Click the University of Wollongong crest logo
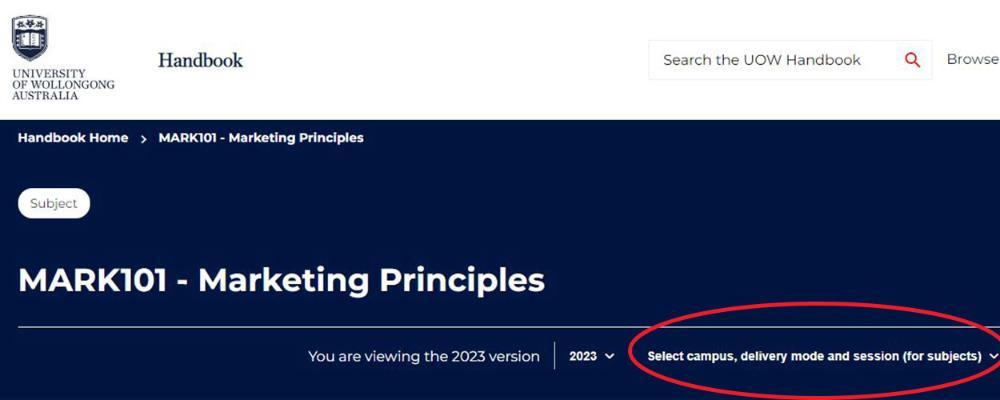Screen dimensions: 1000x400 click(30, 38)
